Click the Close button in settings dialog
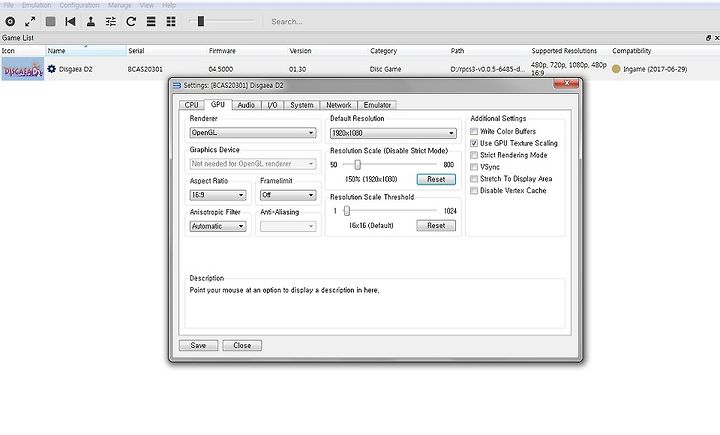The width and height of the screenshot is (720, 435). 242,345
